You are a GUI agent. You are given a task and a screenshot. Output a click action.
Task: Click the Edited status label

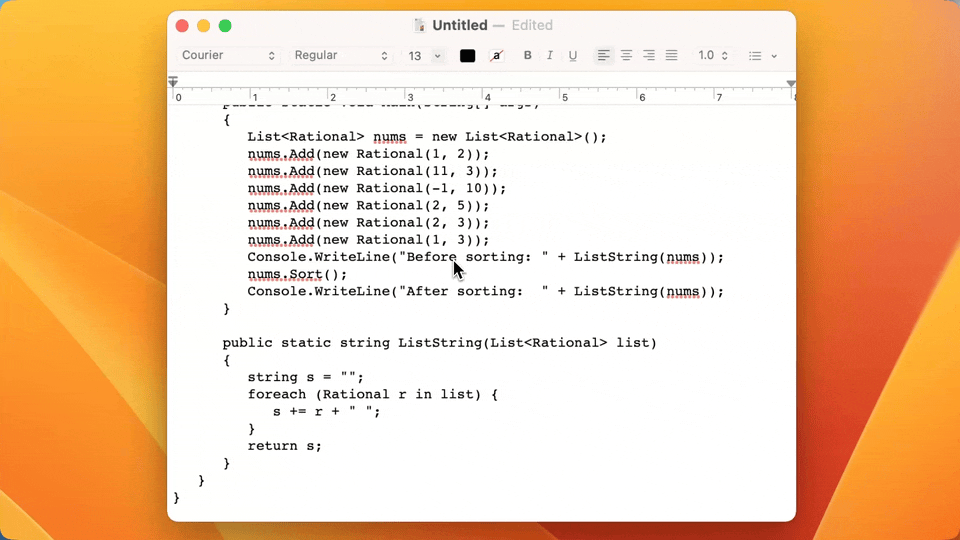point(532,25)
